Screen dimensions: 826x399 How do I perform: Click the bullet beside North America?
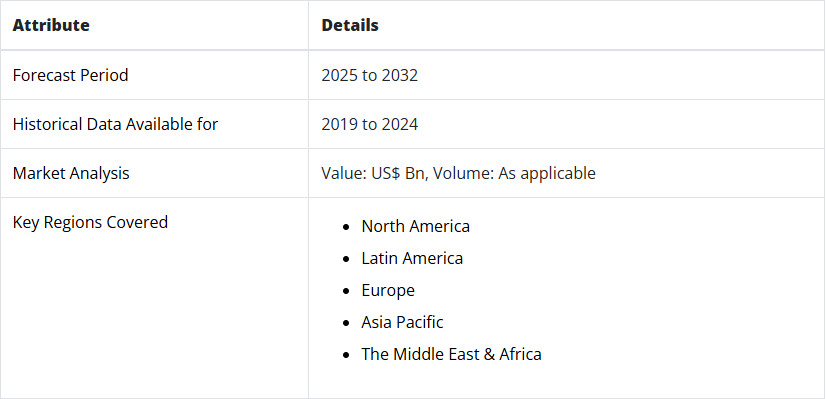click(x=346, y=227)
